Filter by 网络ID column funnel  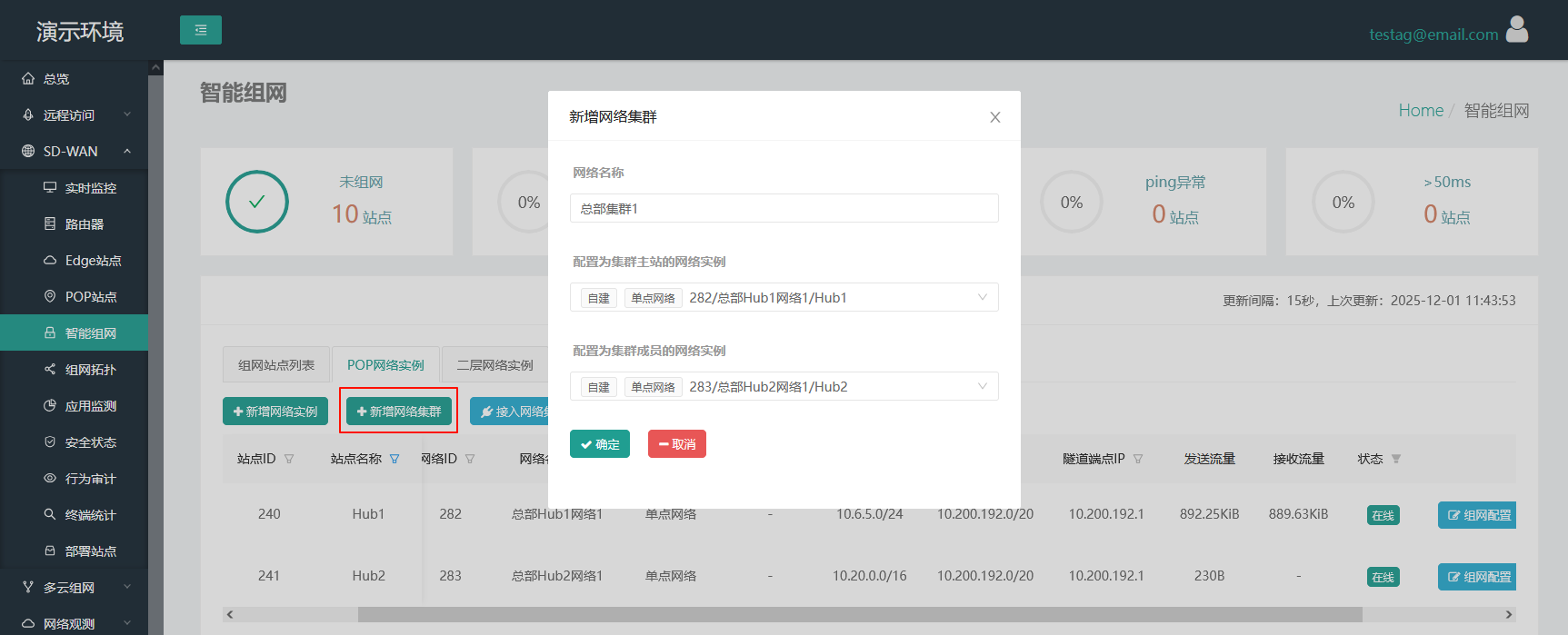(x=470, y=459)
